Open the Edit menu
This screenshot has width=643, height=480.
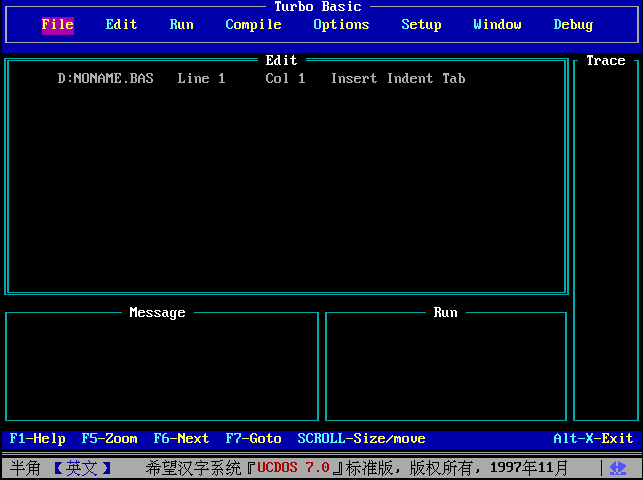121,25
